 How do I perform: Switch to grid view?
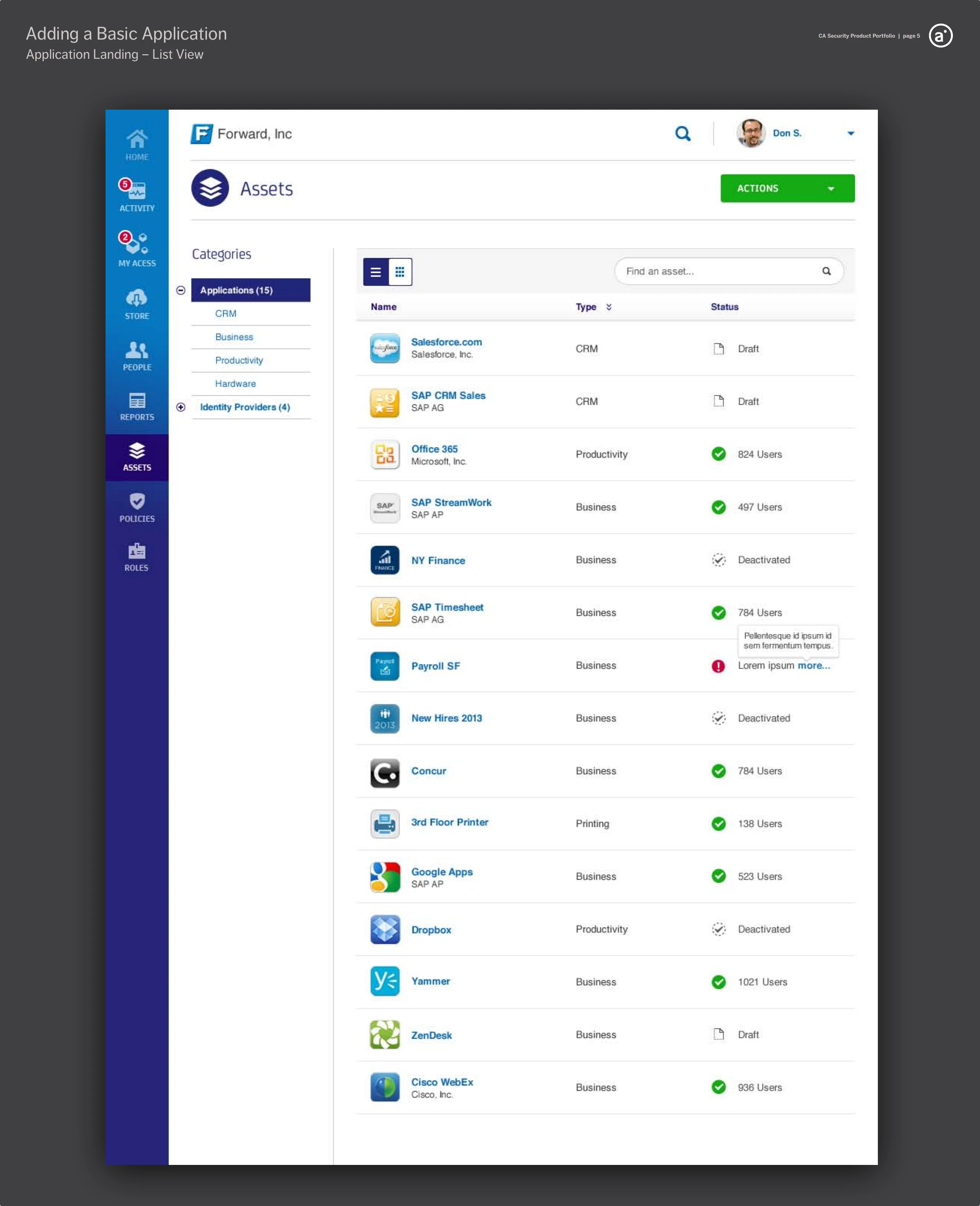pyautogui.click(x=400, y=272)
